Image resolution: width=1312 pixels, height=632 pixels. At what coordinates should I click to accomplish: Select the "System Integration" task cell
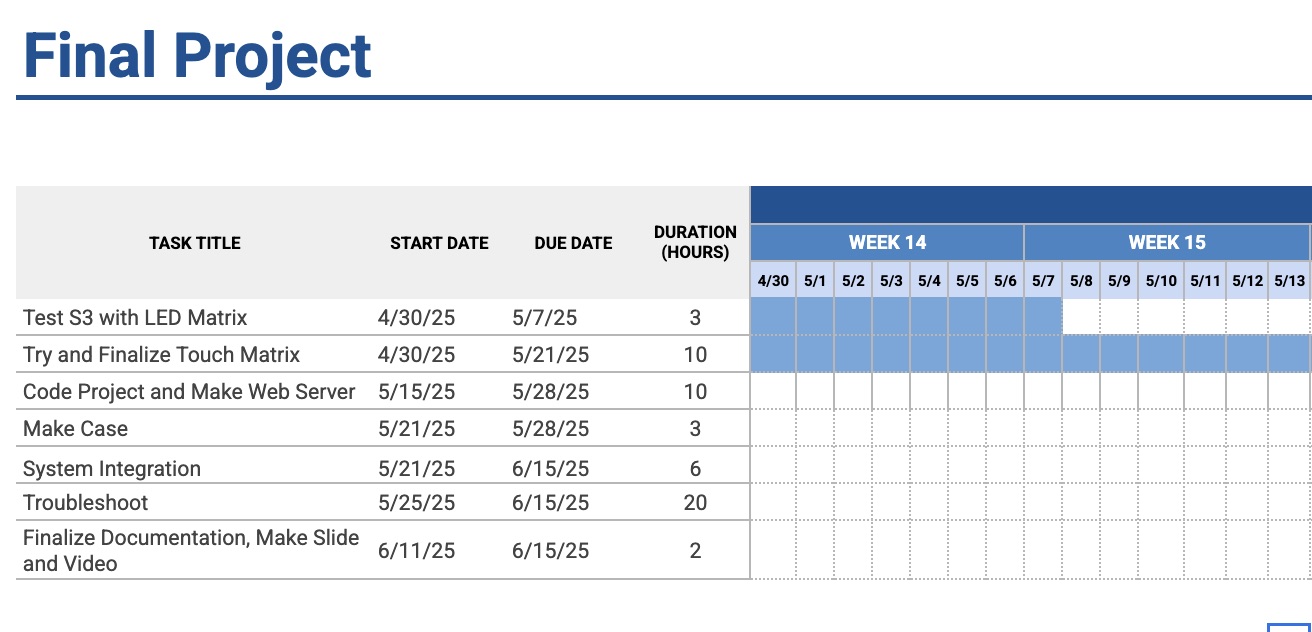click(x=112, y=469)
